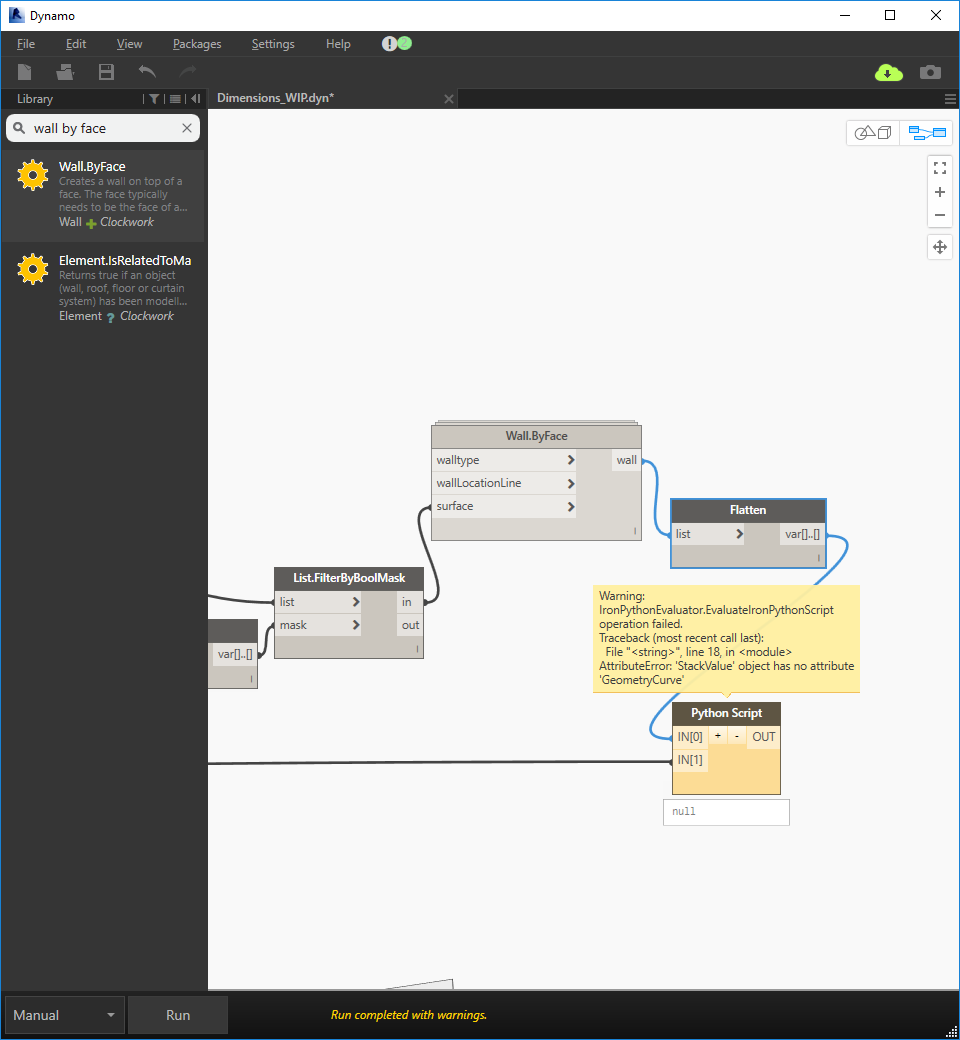Click the FilterByBoolMask out output port
Screen dimensions: 960x1040
click(410, 625)
